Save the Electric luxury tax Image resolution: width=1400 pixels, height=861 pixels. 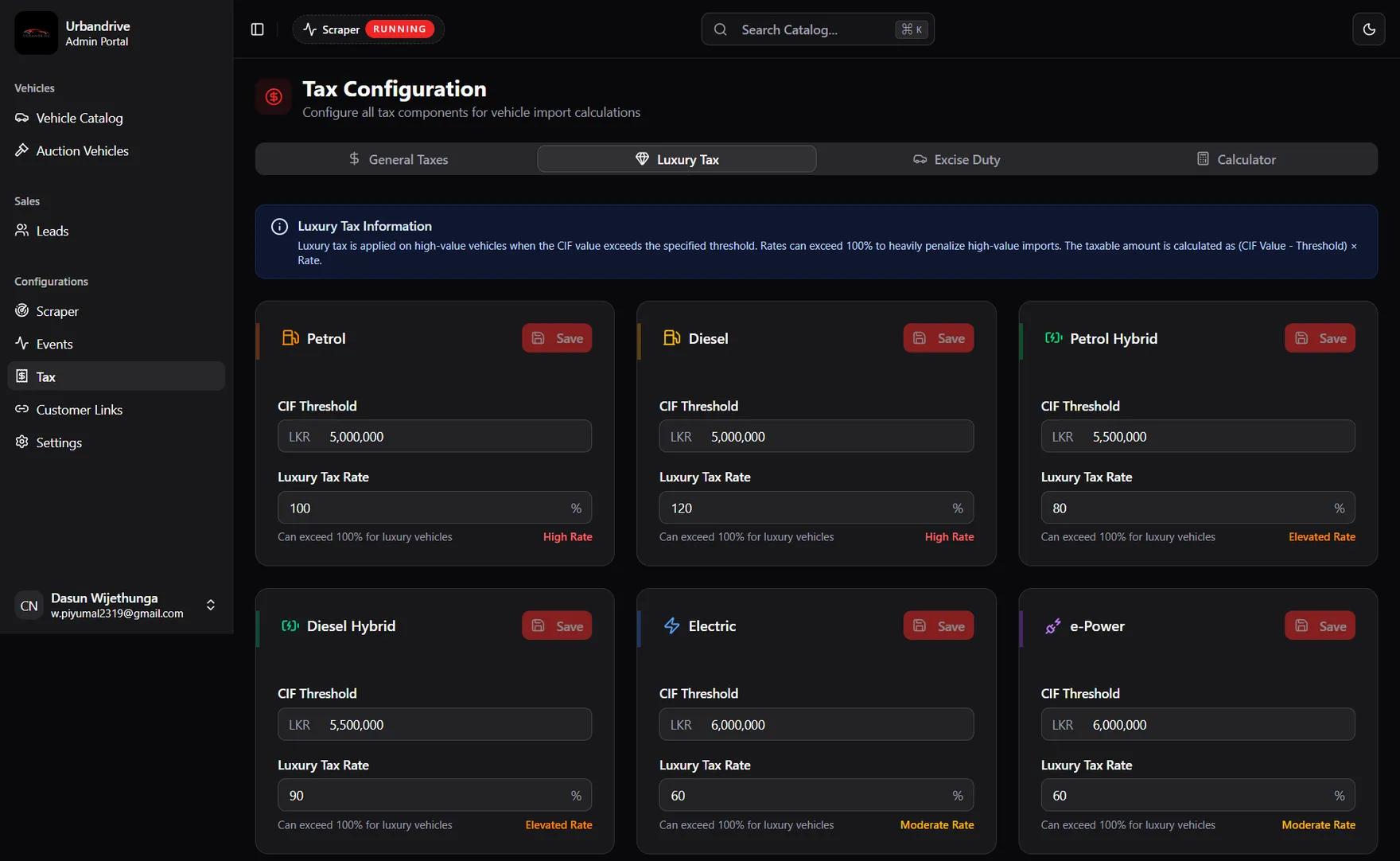pyautogui.click(x=939, y=625)
